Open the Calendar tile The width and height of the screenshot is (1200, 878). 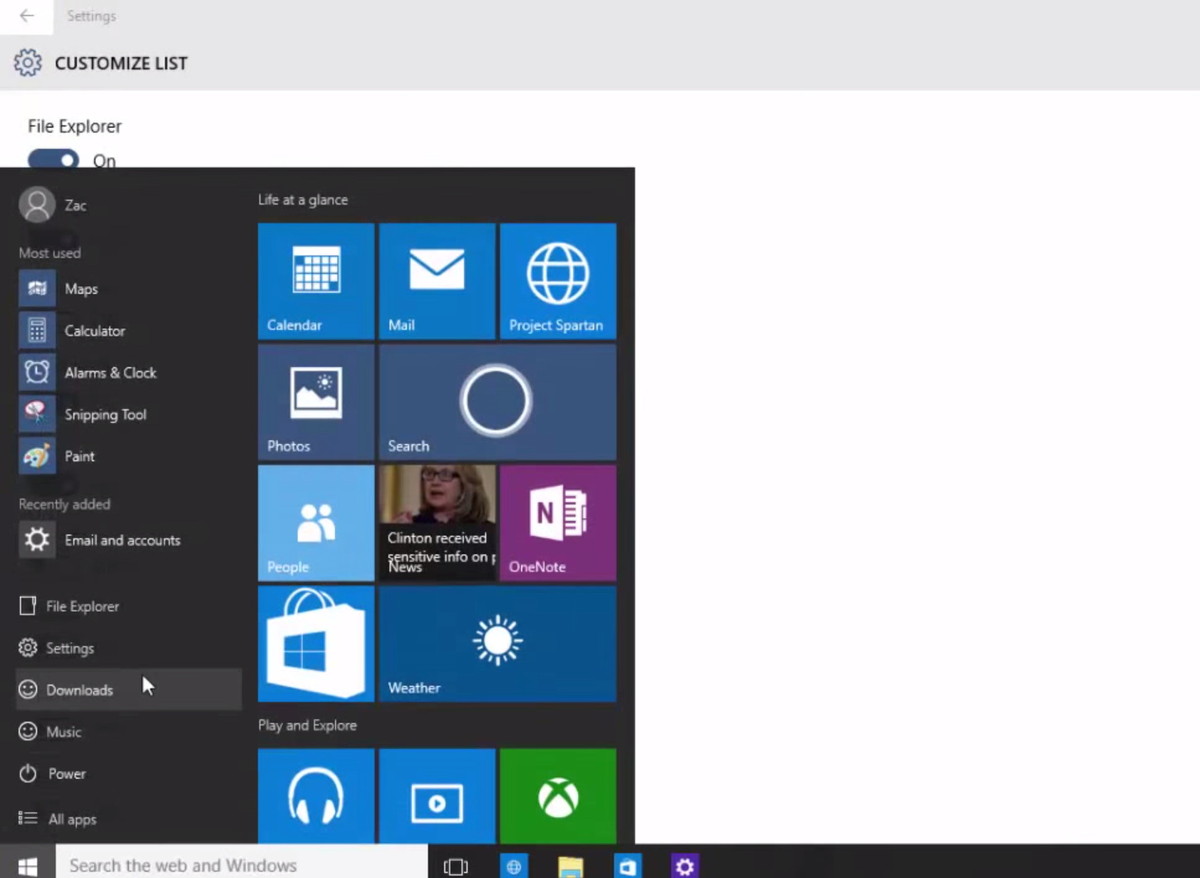(x=316, y=281)
